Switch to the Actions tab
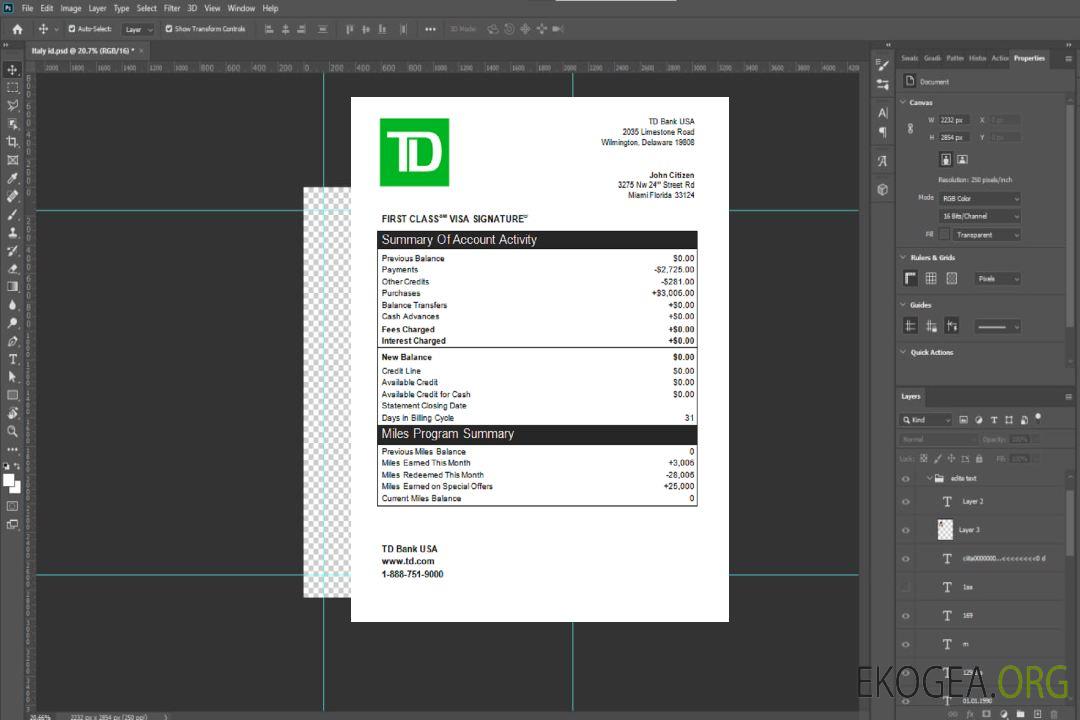Screen dimensions: 1080x720 1000,58
